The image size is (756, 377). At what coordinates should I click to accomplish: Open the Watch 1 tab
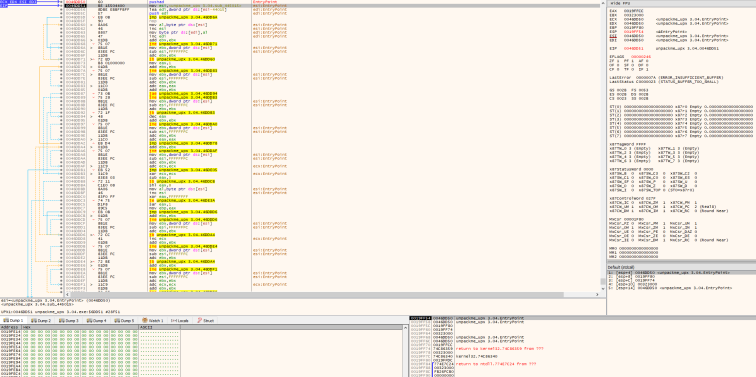click(152, 321)
